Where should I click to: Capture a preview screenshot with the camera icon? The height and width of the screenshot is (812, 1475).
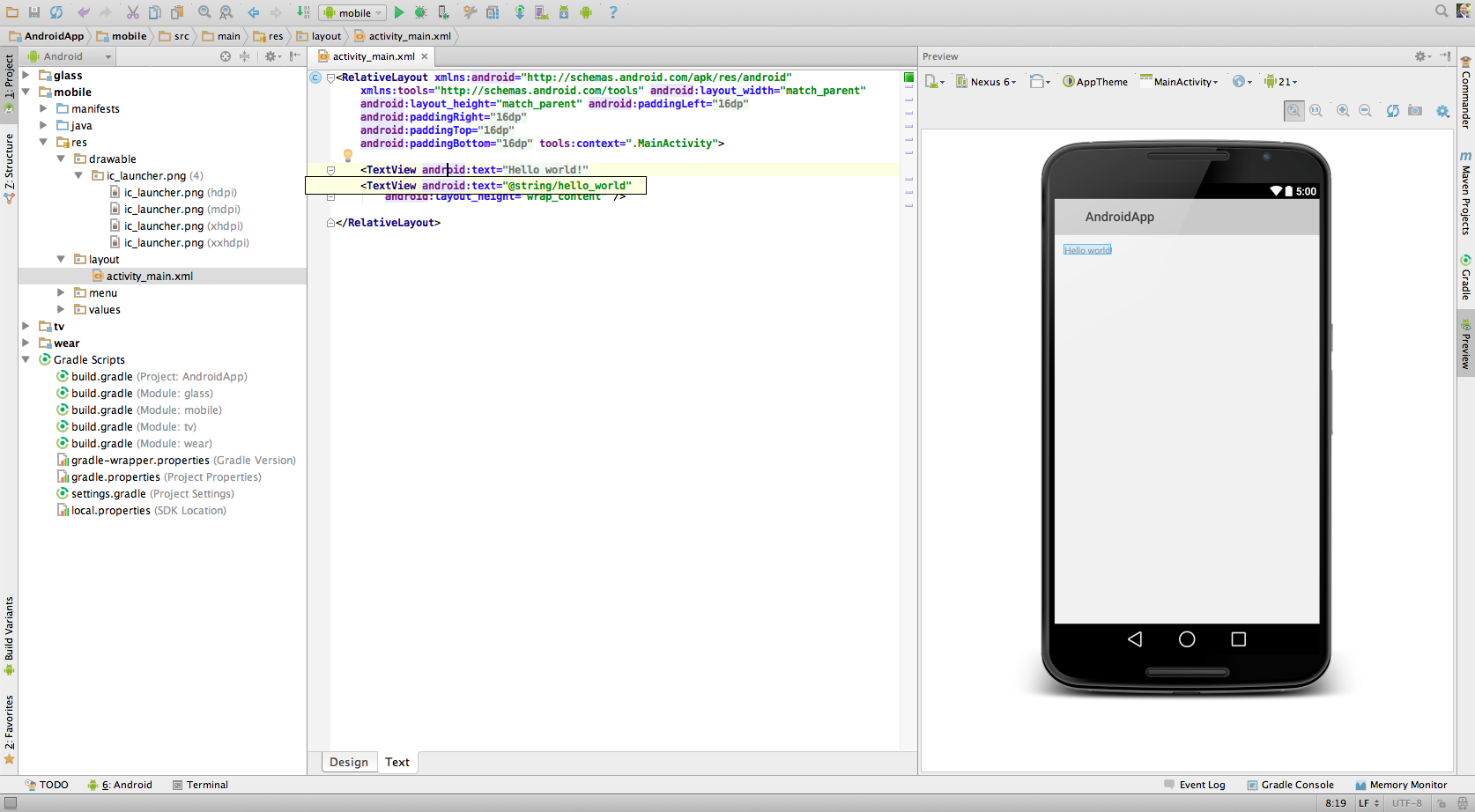click(x=1415, y=111)
